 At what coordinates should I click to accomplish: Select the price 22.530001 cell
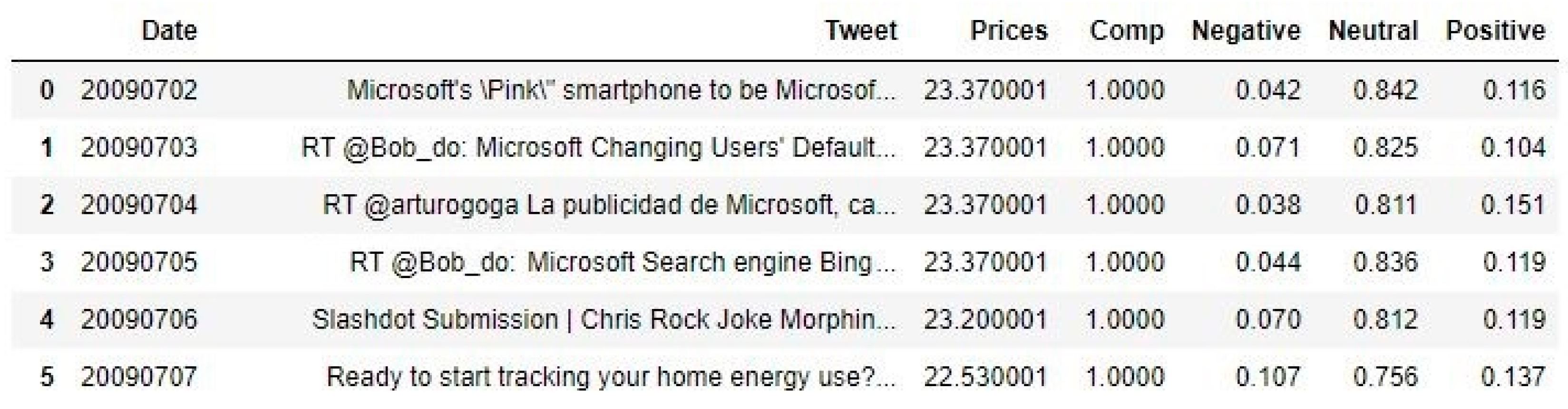click(x=985, y=377)
